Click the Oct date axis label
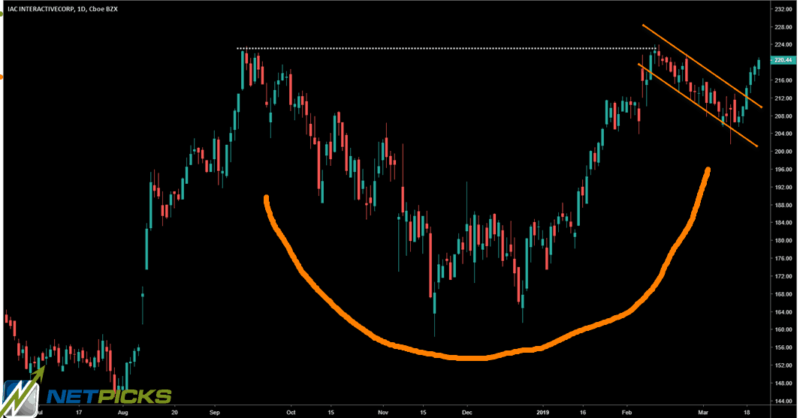 tap(291, 412)
